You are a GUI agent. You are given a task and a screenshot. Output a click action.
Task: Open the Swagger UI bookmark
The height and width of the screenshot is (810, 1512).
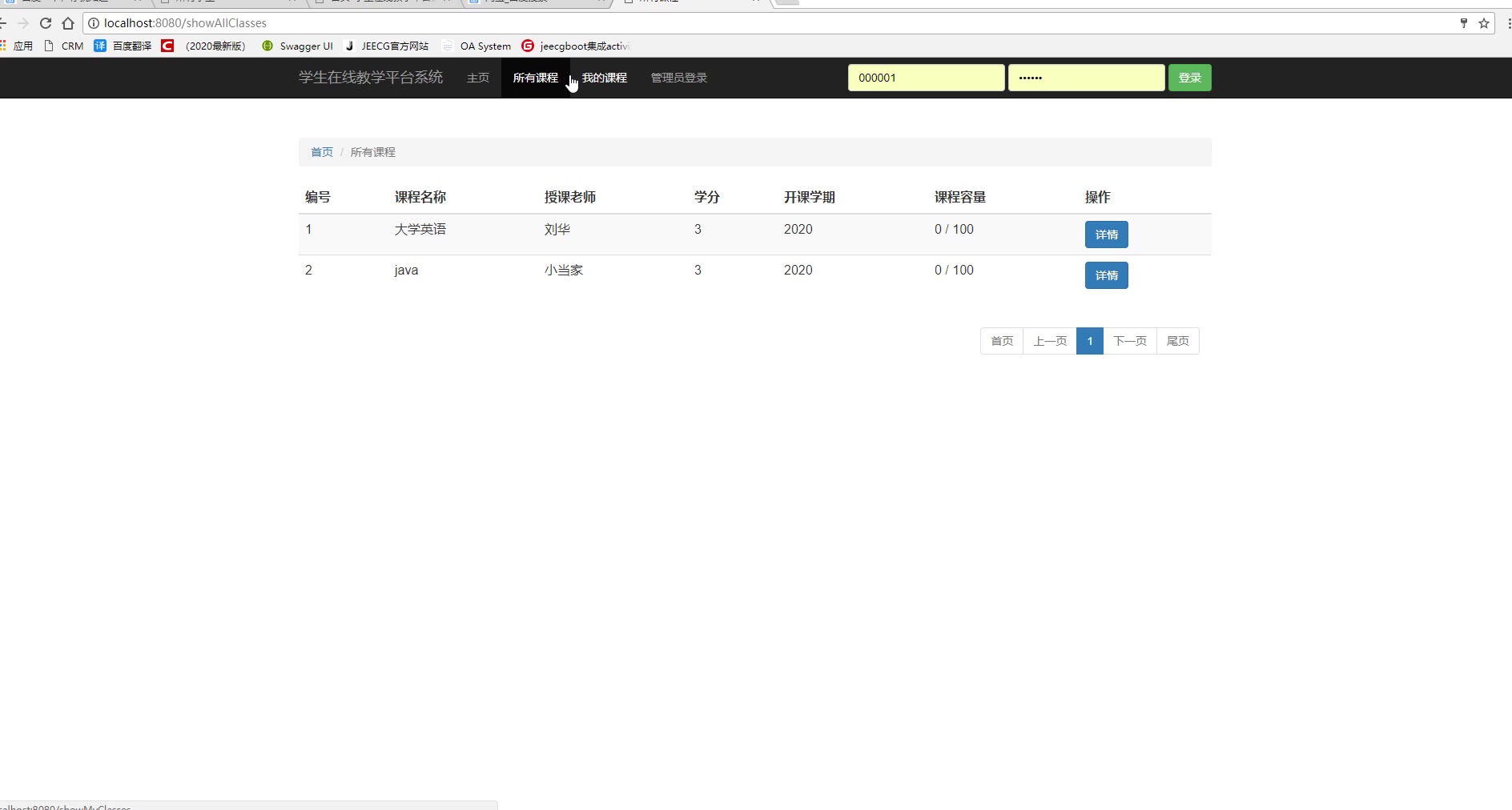[x=297, y=46]
